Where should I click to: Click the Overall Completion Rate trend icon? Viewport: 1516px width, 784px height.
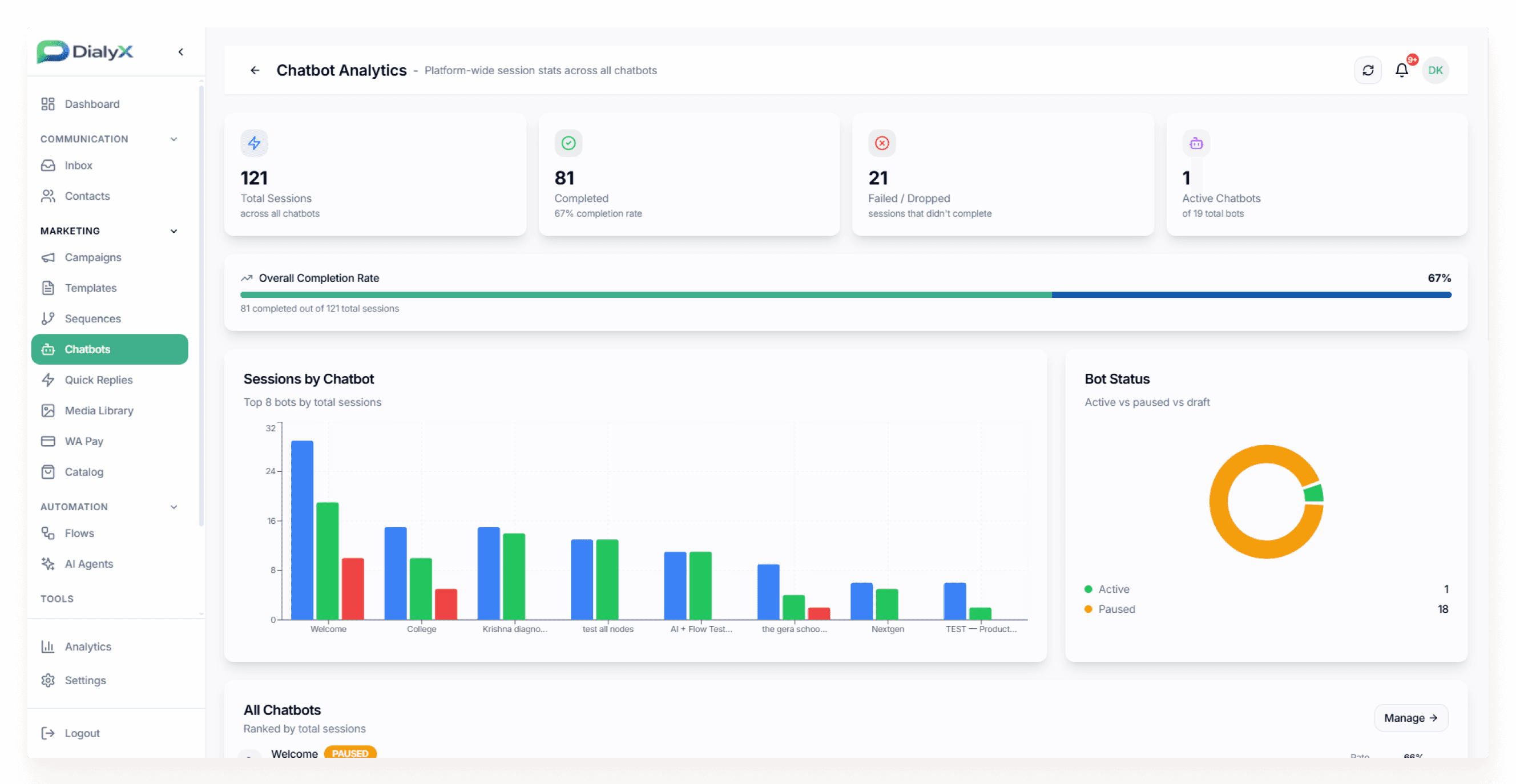247,278
